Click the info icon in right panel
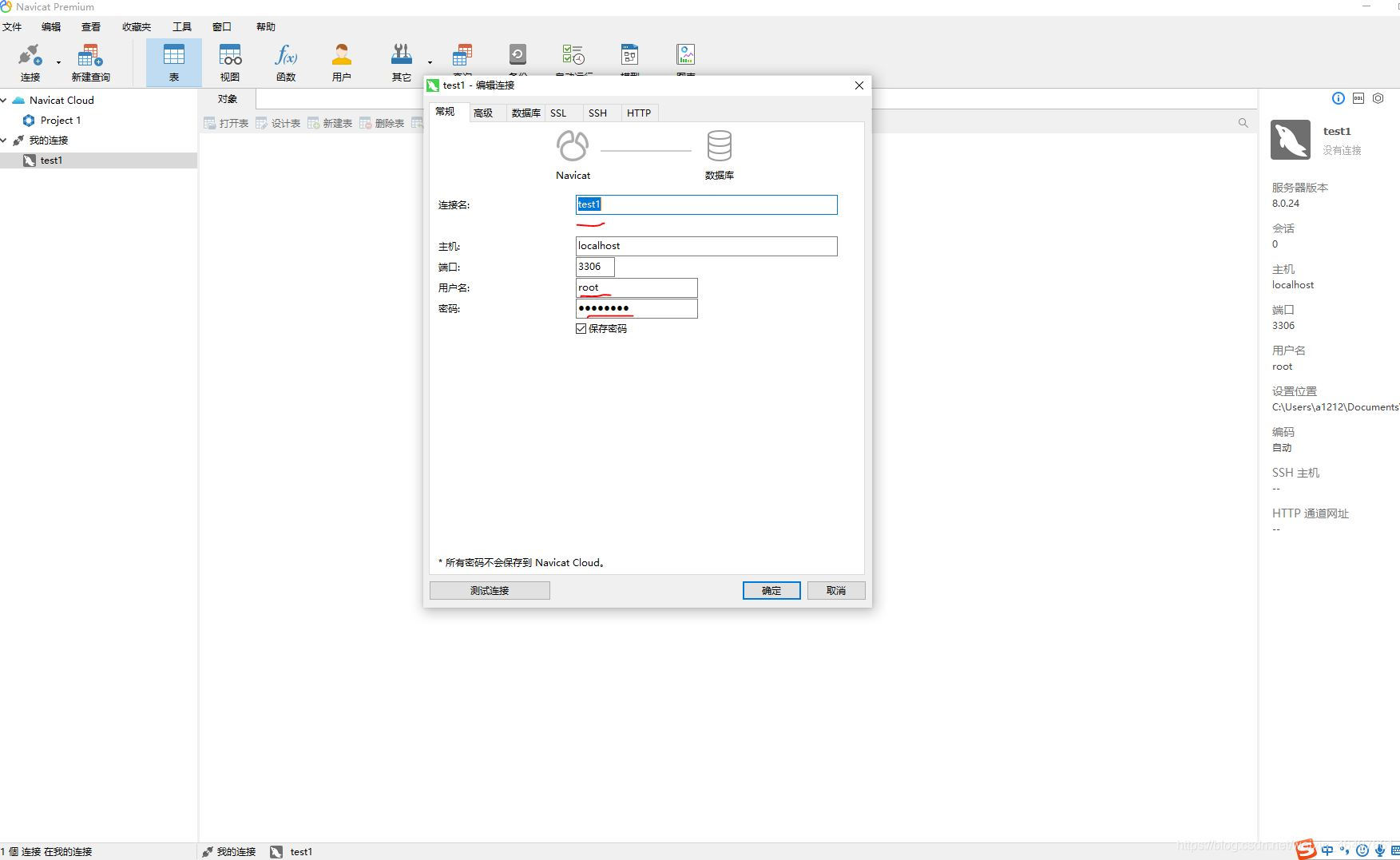Screen dimensions: 1400x860 [x=1339, y=98]
